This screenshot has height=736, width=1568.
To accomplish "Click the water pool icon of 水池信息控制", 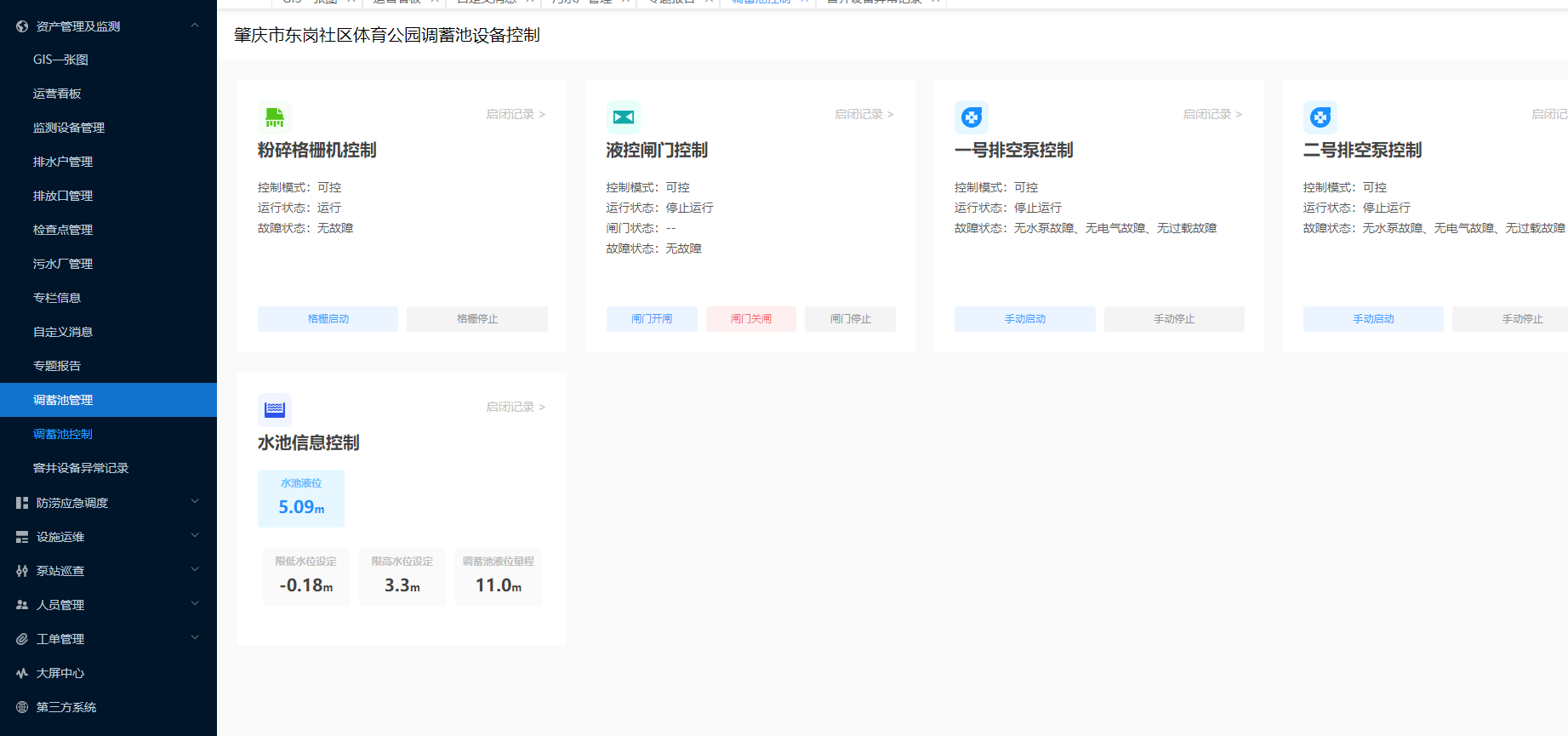I will point(275,409).
